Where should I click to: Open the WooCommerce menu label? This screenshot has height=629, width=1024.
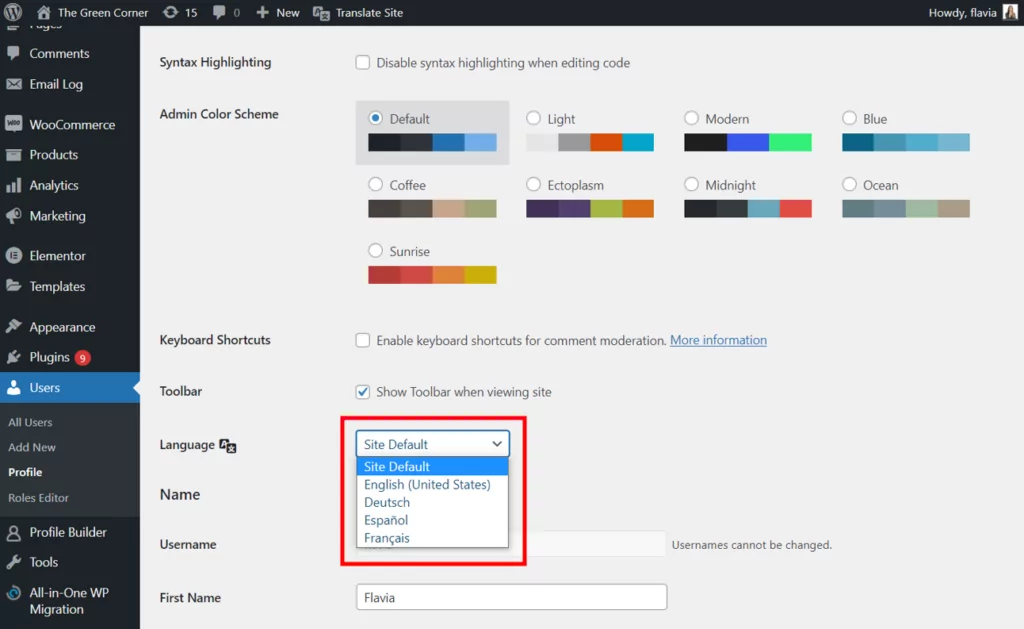72,125
